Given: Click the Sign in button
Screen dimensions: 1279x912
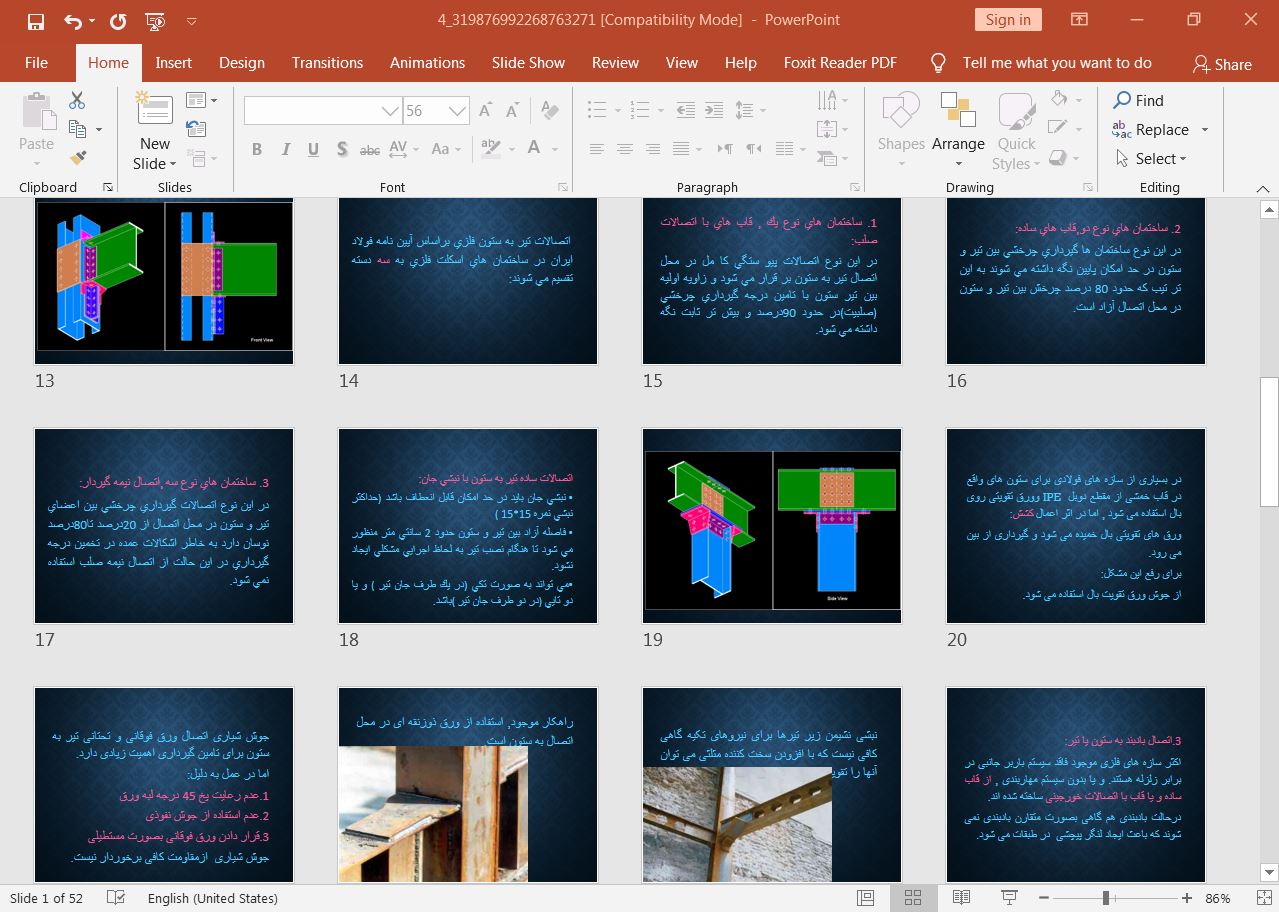Looking at the screenshot, I should pos(1007,20).
